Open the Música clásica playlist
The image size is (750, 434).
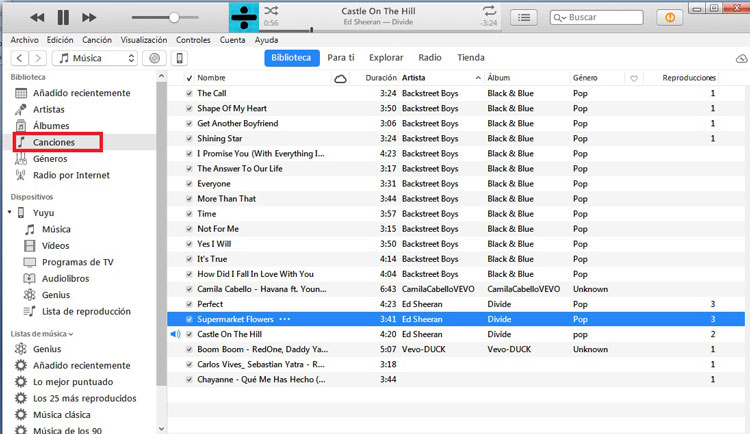tap(61, 415)
